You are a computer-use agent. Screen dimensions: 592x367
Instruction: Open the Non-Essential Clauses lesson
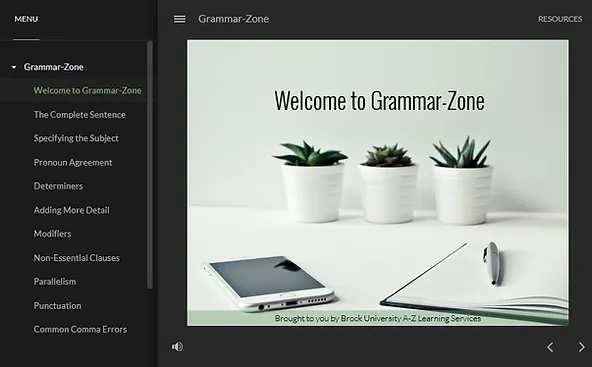(x=77, y=258)
